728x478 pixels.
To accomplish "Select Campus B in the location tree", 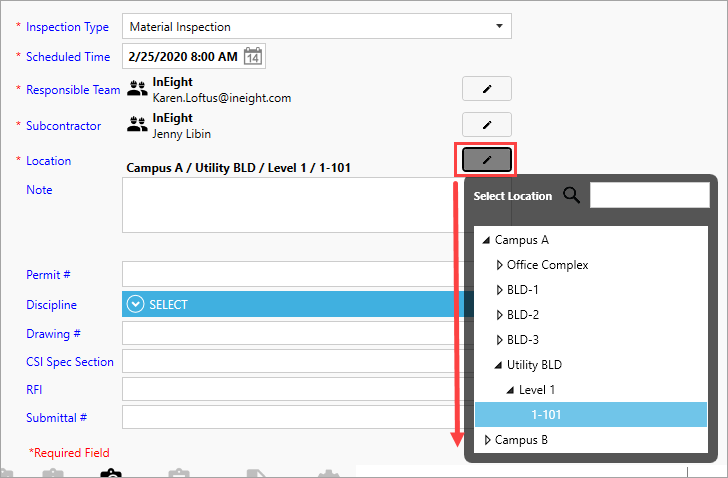I will [x=521, y=440].
